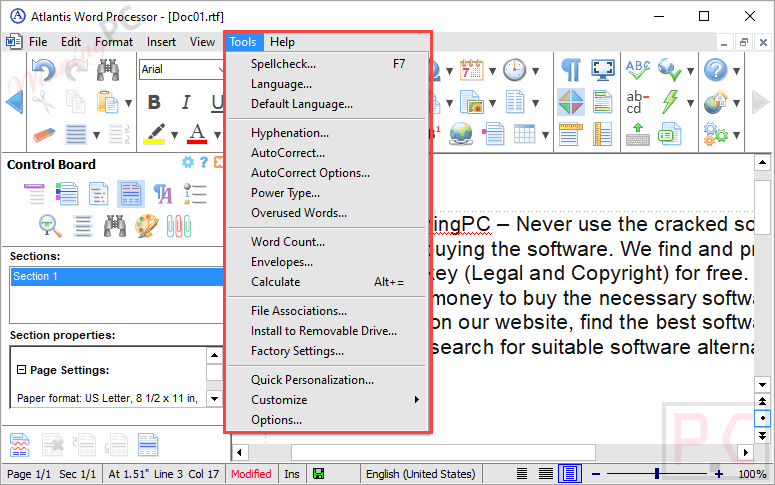Choose Options... in Tools menu

[327, 420]
